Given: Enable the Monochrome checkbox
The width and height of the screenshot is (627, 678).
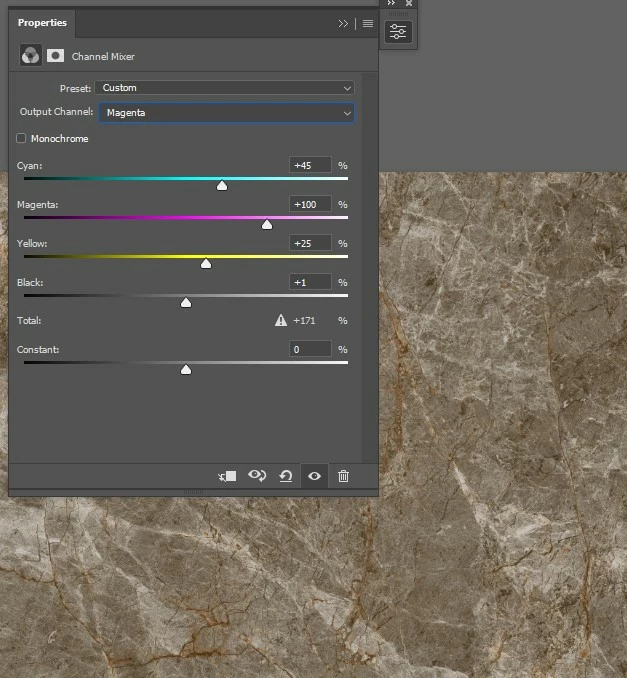Looking at the screenshot, I should (22, 139).
